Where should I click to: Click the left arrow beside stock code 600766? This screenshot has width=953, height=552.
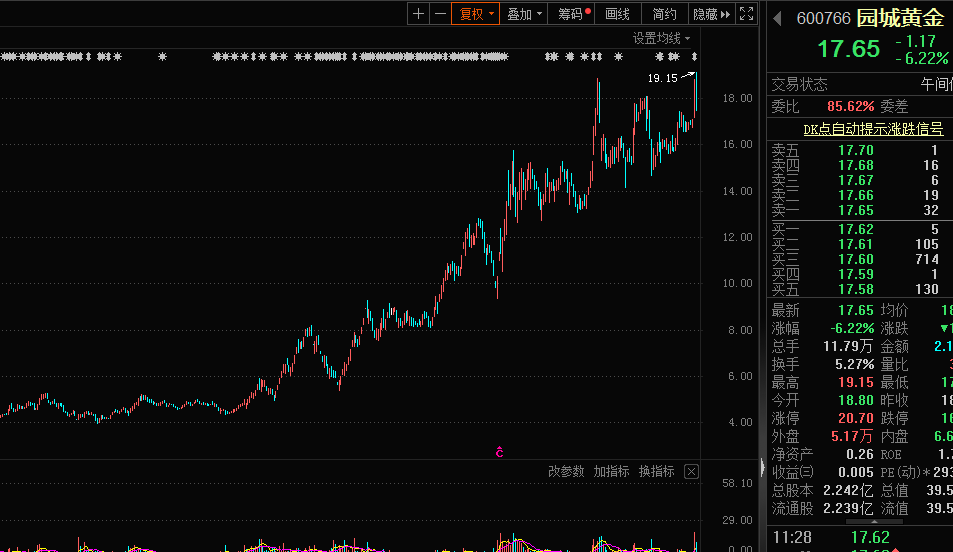coord(778,18)
